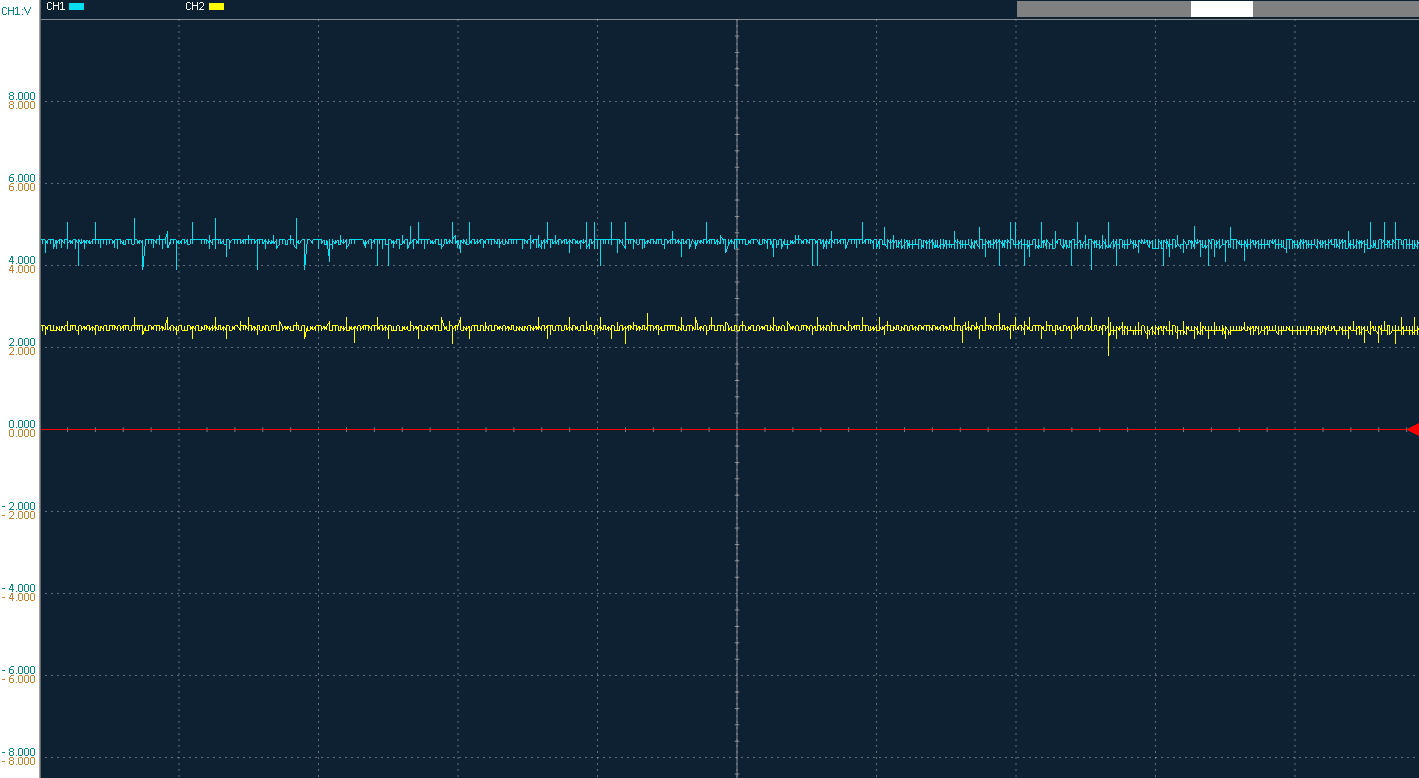
Task: Click the red trigger level marker arrow
Action: [1413, 429]
